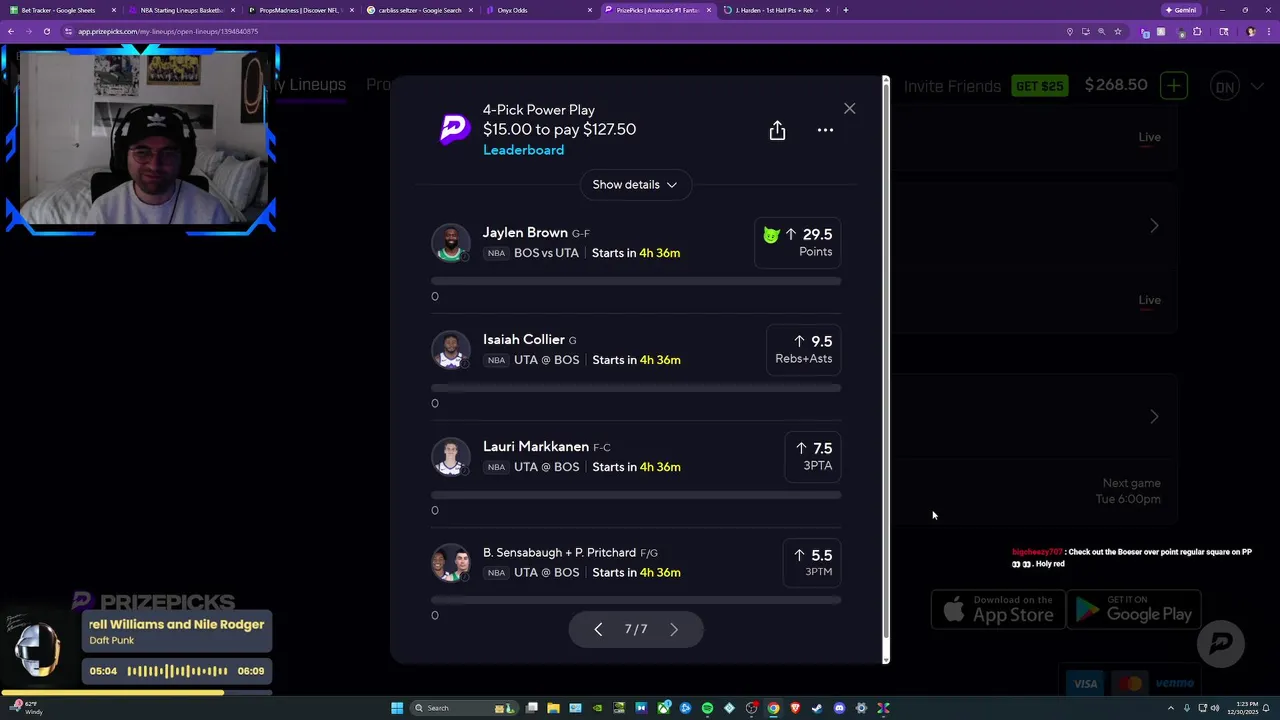Switch to the PropsMadness tab
Image resolution: width=1280 pixels, height=720 pixels.
(301, 10)
